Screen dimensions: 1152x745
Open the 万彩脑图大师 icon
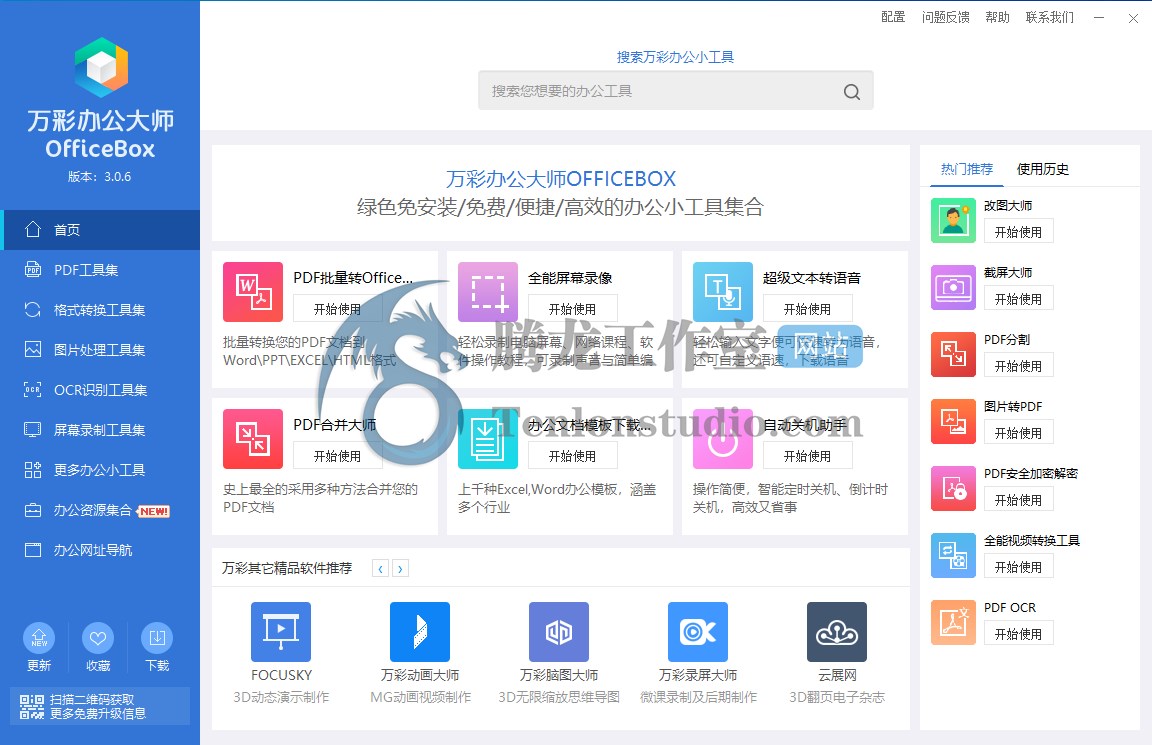click(x=558, y=632)
